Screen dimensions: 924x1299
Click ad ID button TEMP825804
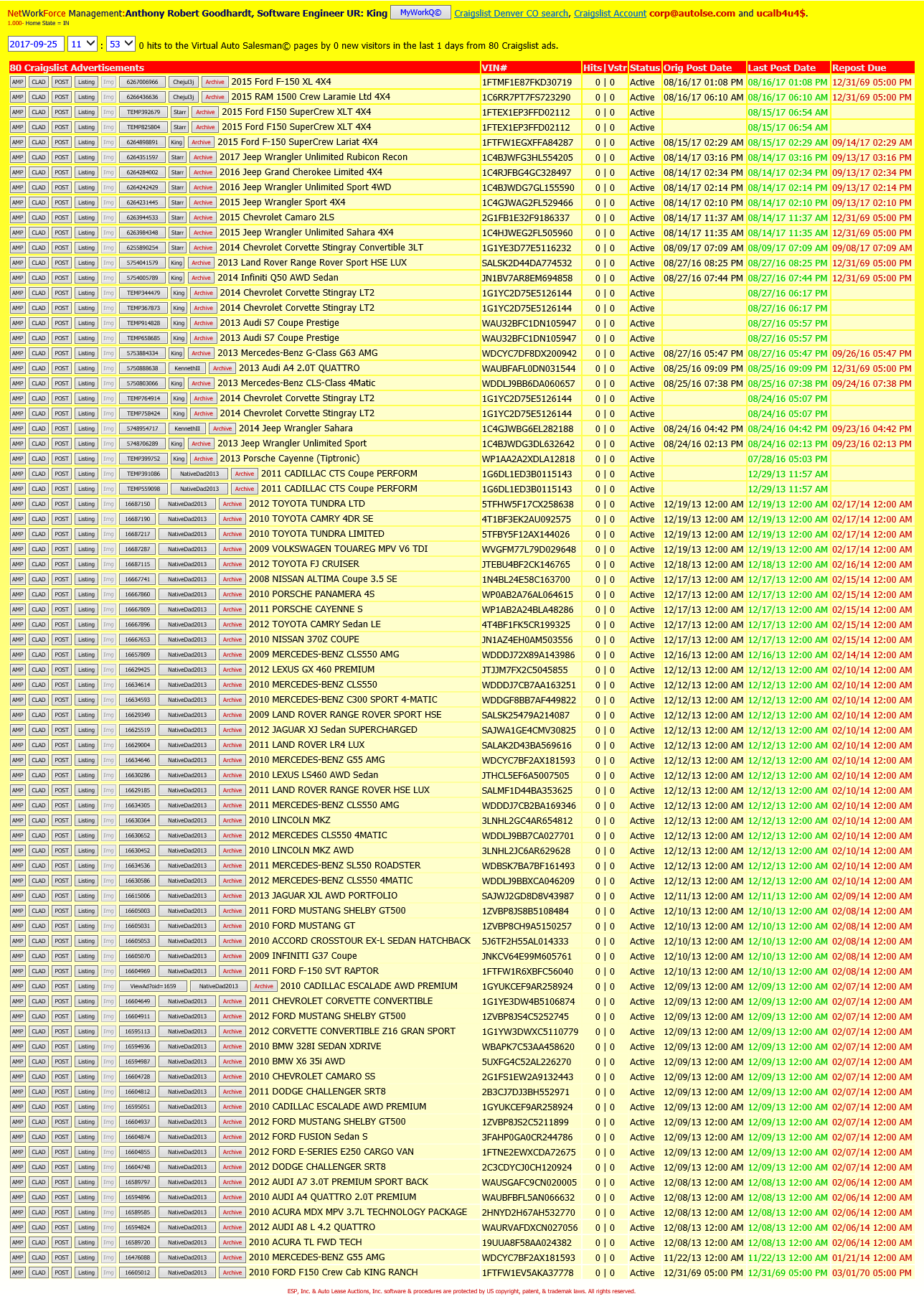143,127
